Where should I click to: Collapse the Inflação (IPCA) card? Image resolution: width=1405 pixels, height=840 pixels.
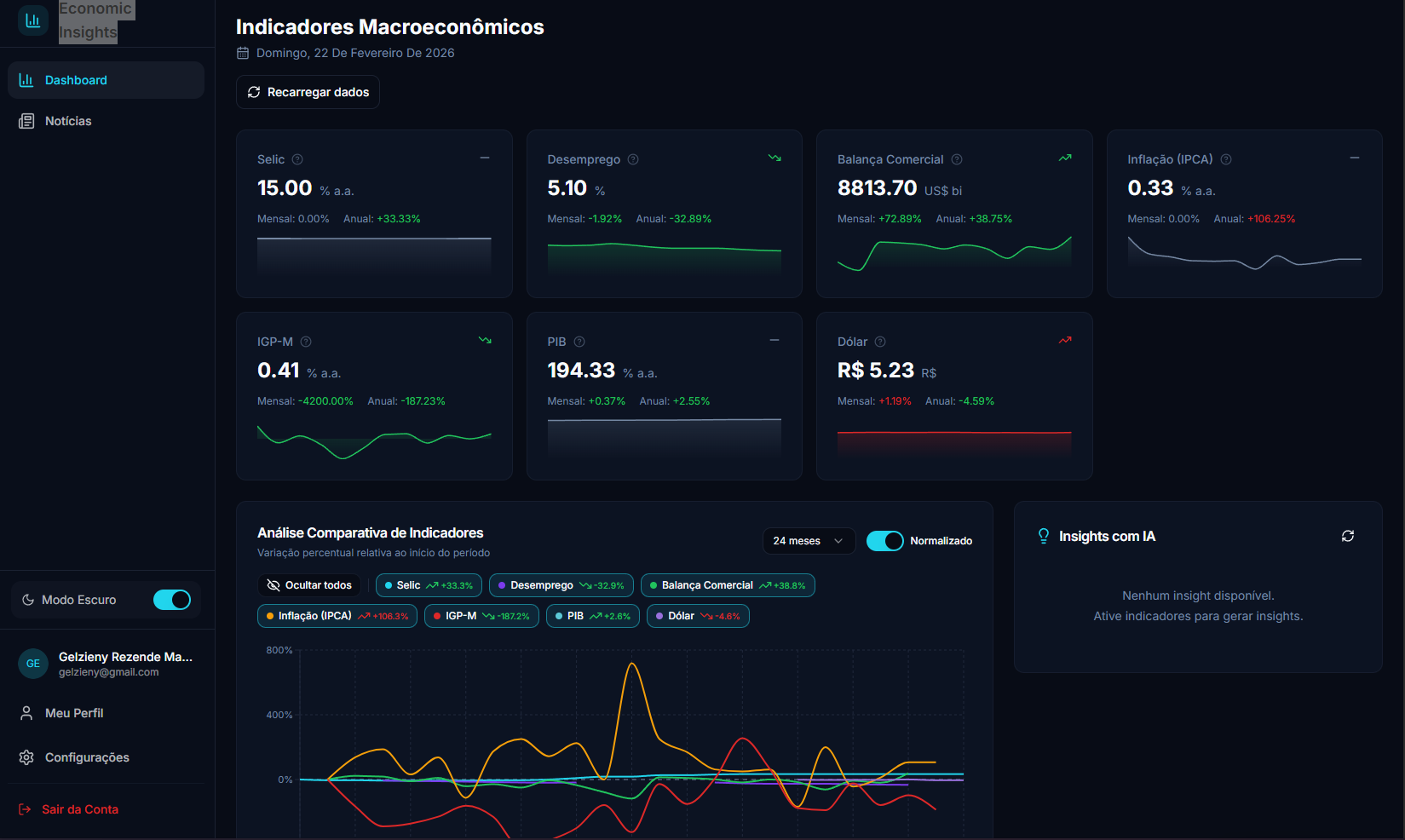[x=1354, y=158]
